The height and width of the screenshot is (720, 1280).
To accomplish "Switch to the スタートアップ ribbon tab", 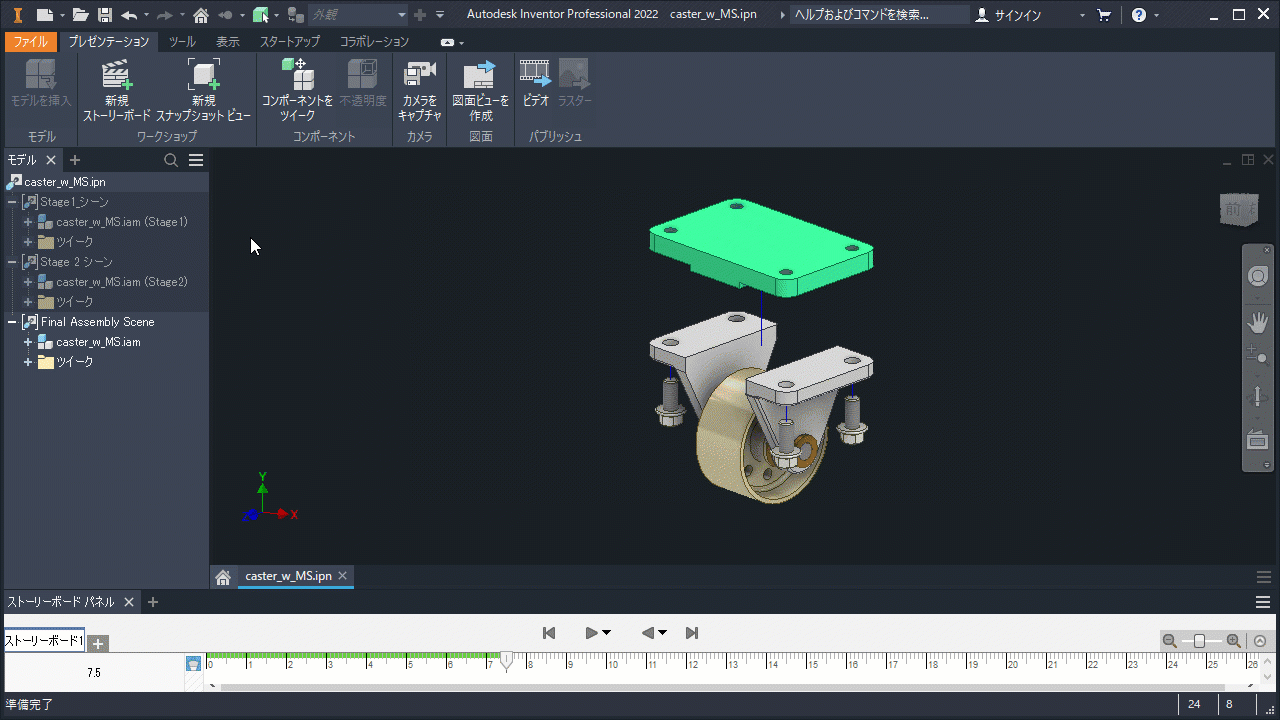I will pyautogui.click(x=290, y=41).
